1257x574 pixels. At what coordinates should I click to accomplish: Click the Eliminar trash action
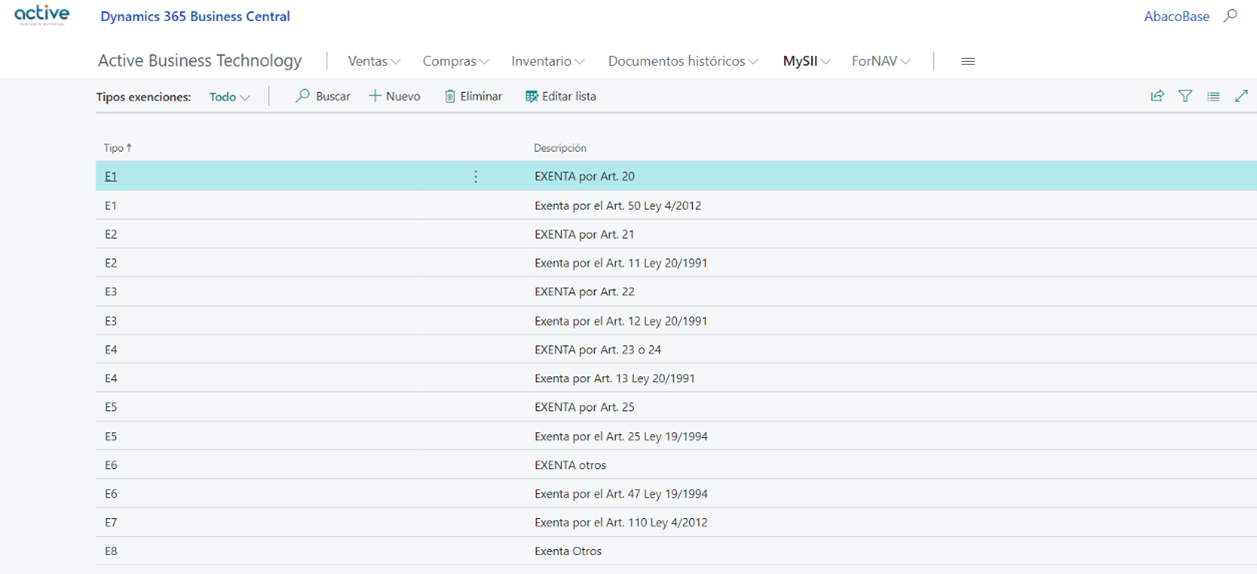pyautogui.click(x=473, y=96)
